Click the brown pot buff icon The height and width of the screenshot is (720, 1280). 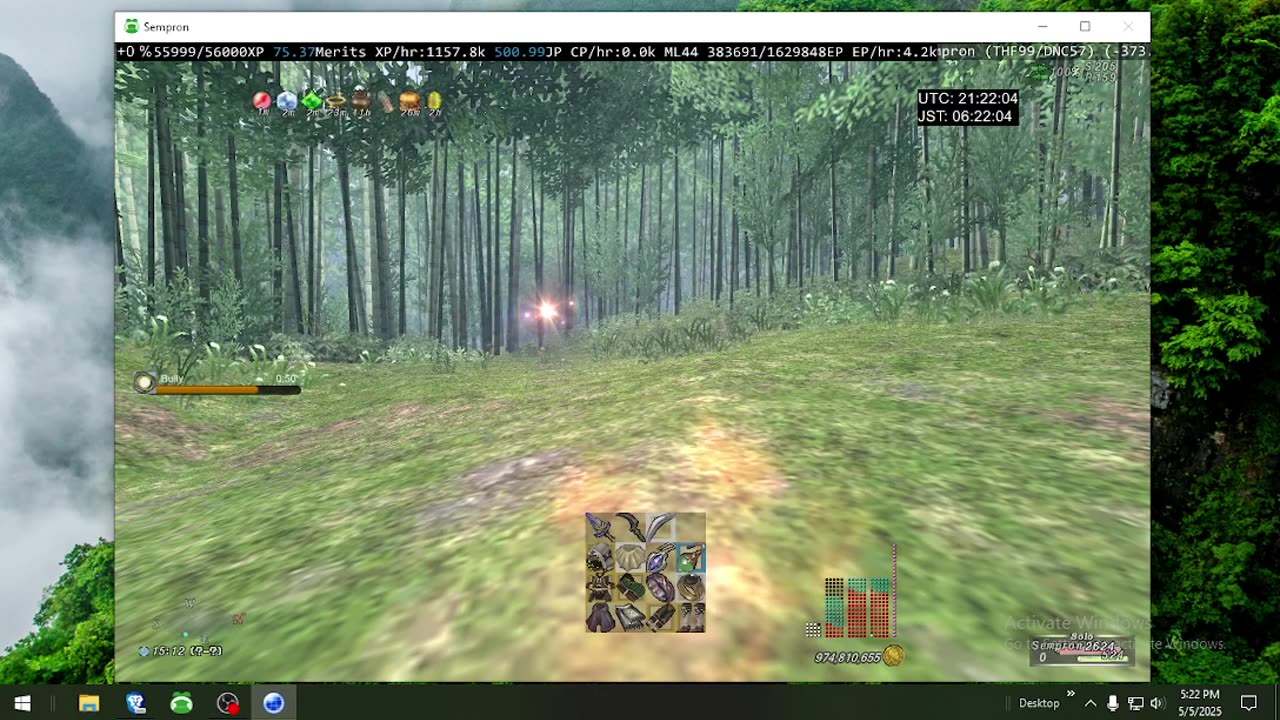[x=361, y=100]
